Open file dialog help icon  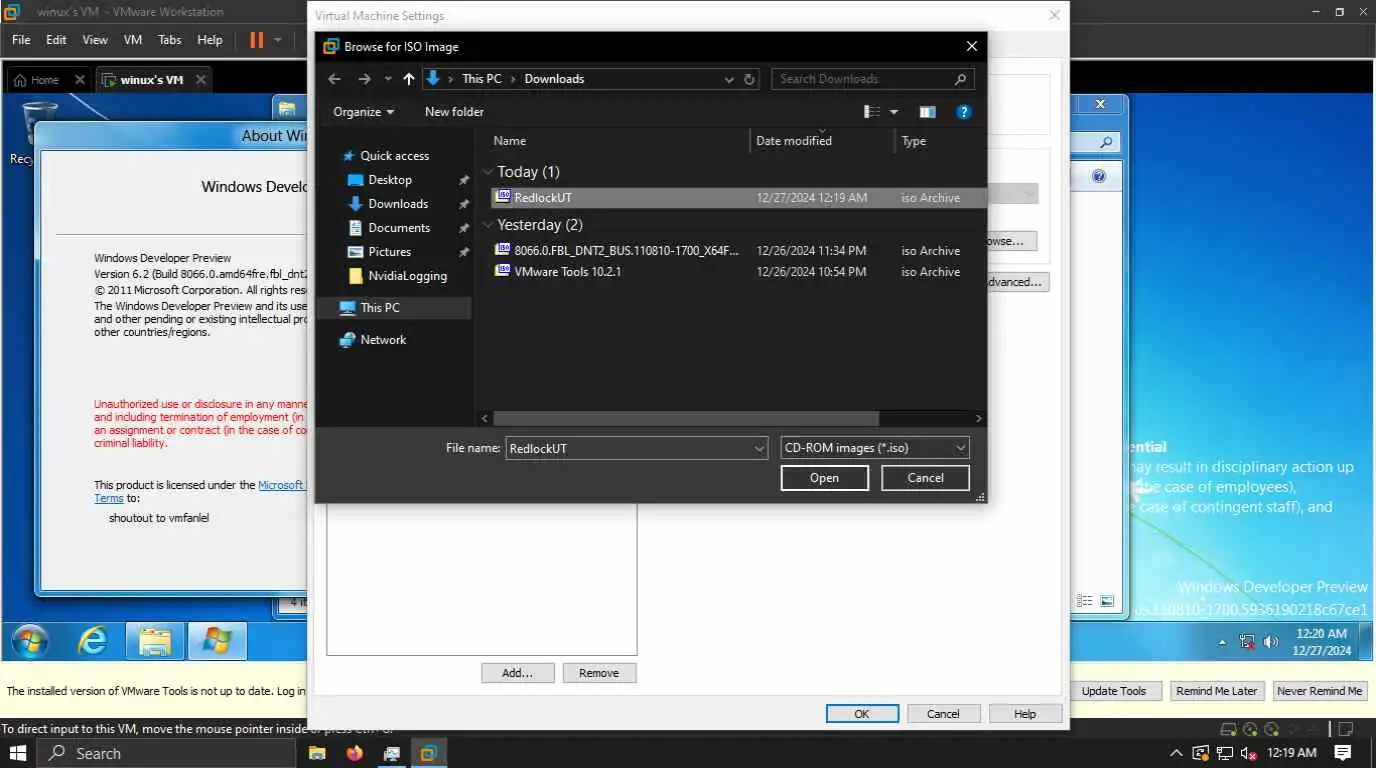[x=963, y=112]
